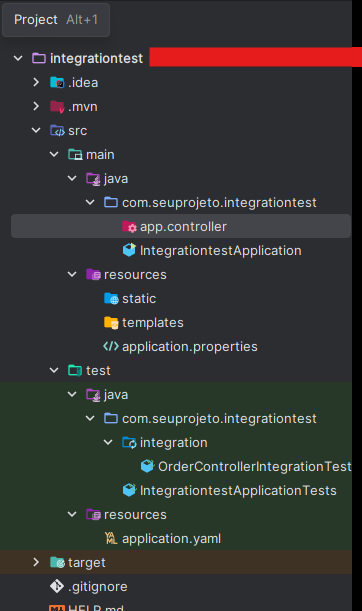Select the .idea folder name
362x611 pixels.
(x=83, y=83)
